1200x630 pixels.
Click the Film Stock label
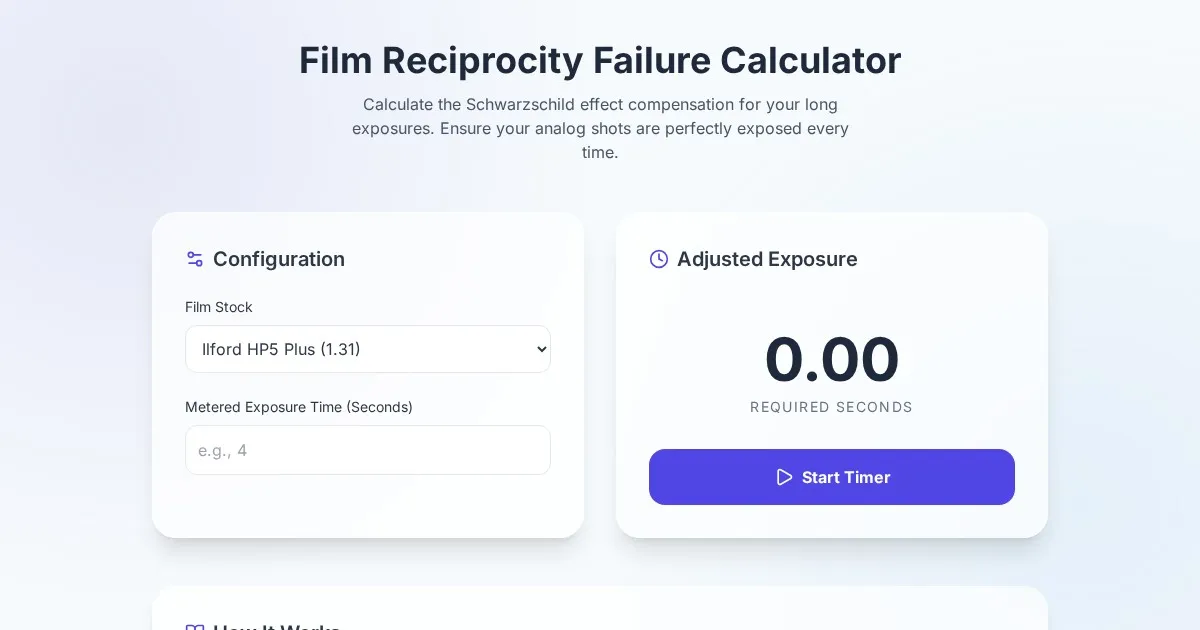219,307
